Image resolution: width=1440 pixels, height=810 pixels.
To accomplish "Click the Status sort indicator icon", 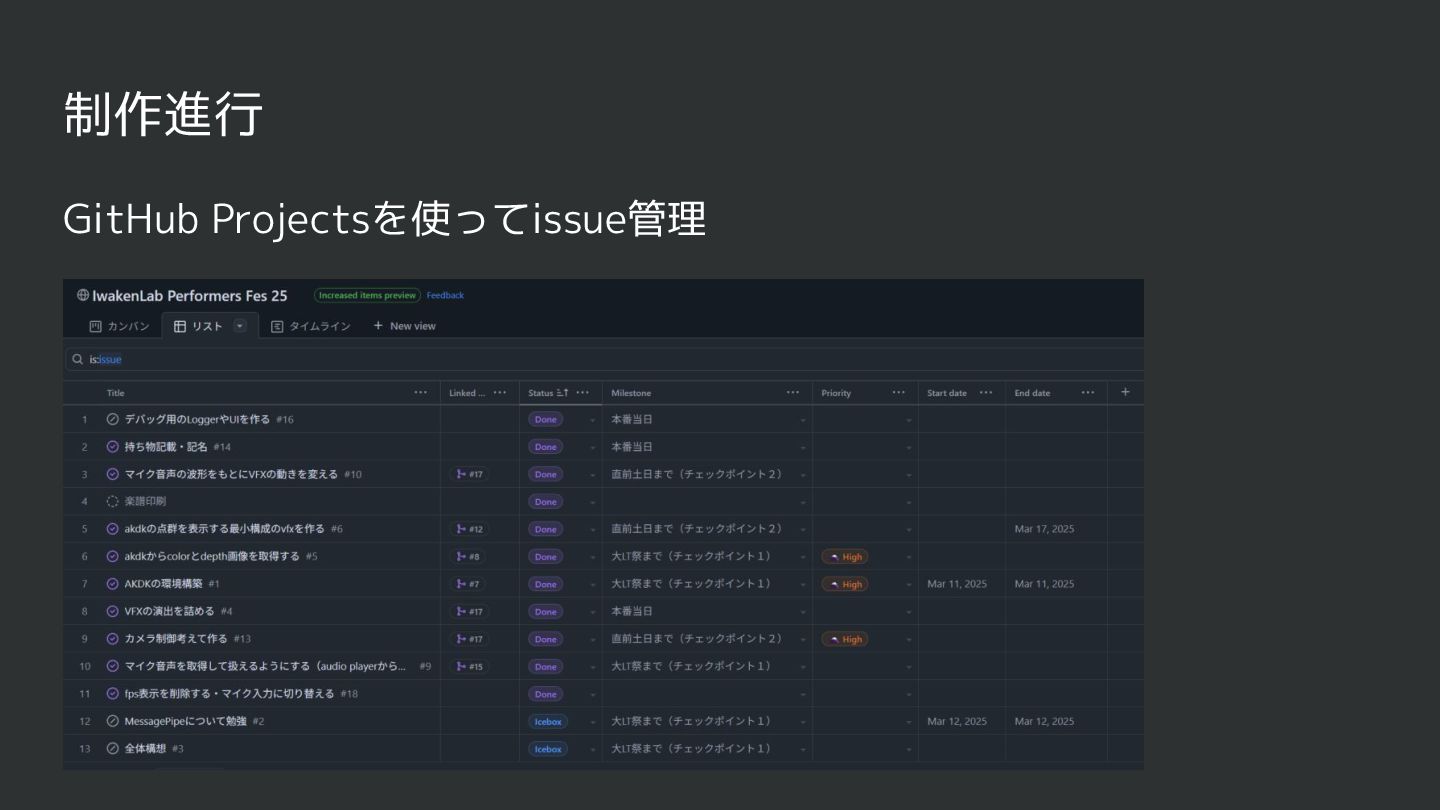I will [x=562, y=393].
